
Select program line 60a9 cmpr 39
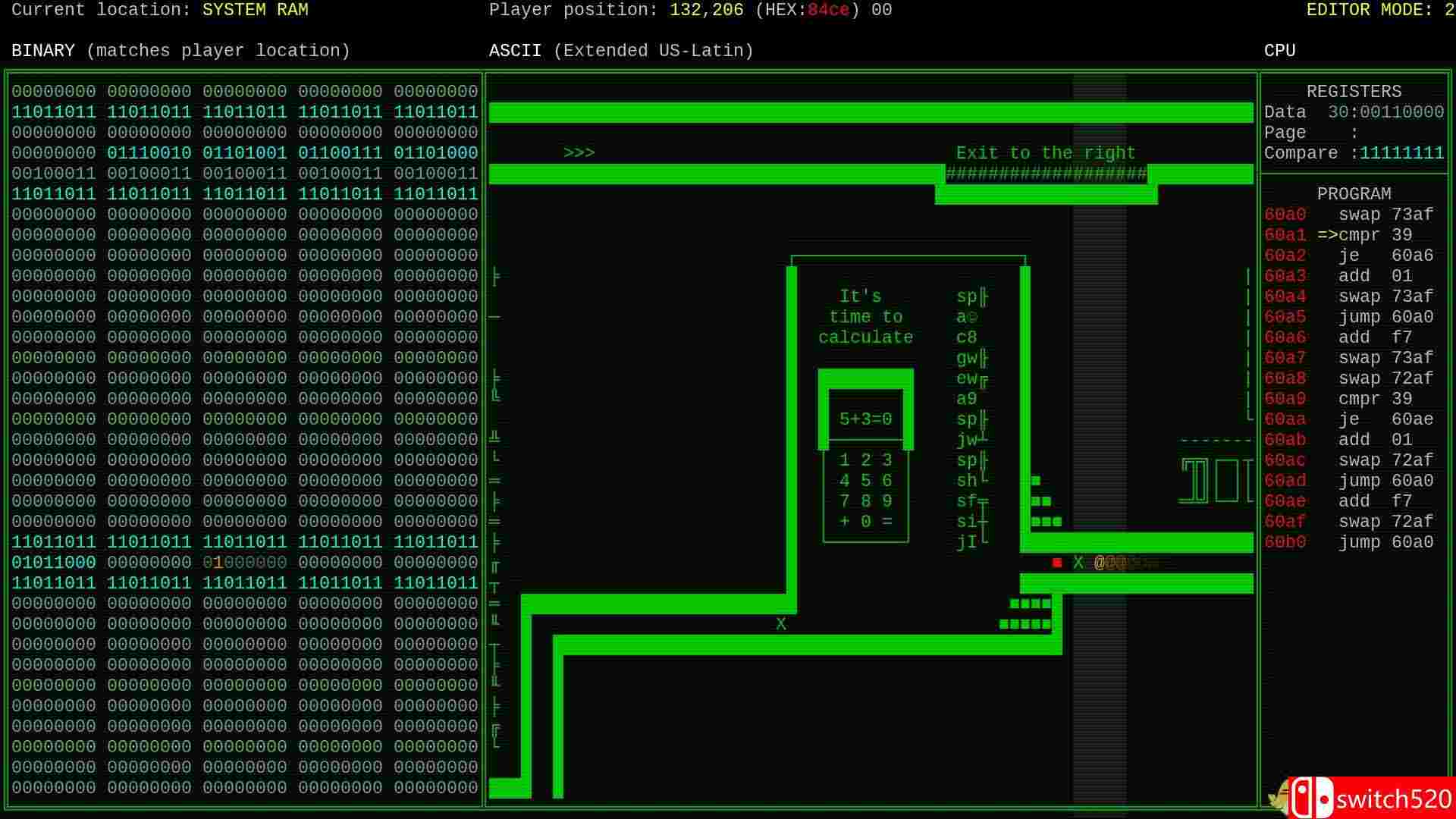1338,399
